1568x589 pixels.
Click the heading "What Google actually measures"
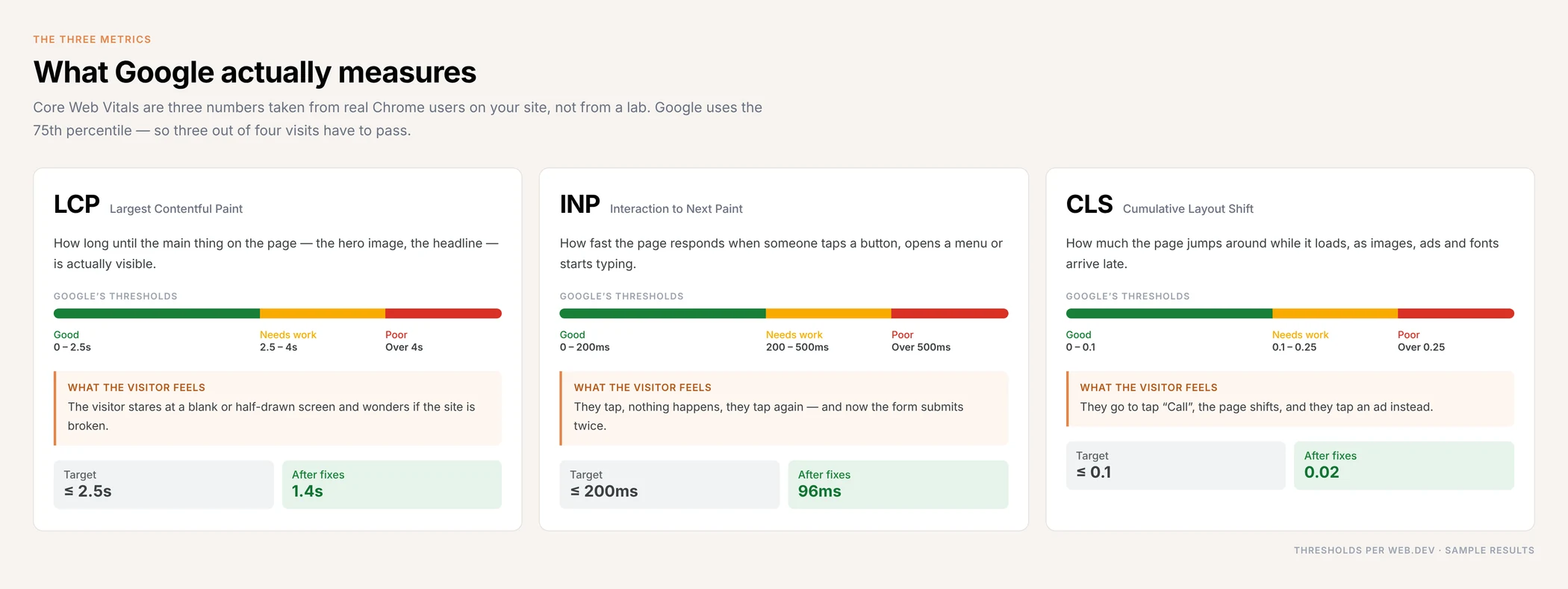[x=255, y=72]
